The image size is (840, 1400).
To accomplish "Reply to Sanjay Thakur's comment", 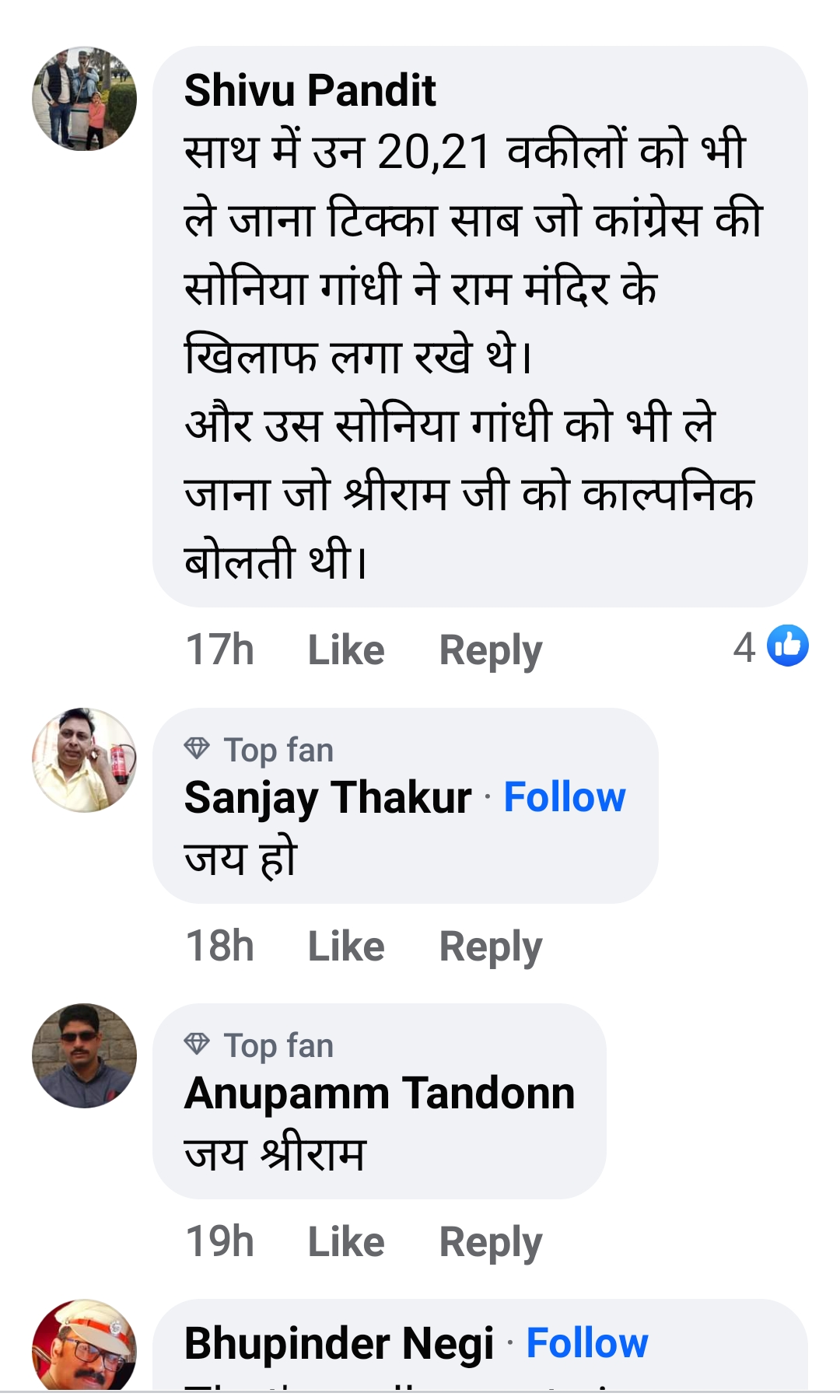I will click(x=490, y=947).
